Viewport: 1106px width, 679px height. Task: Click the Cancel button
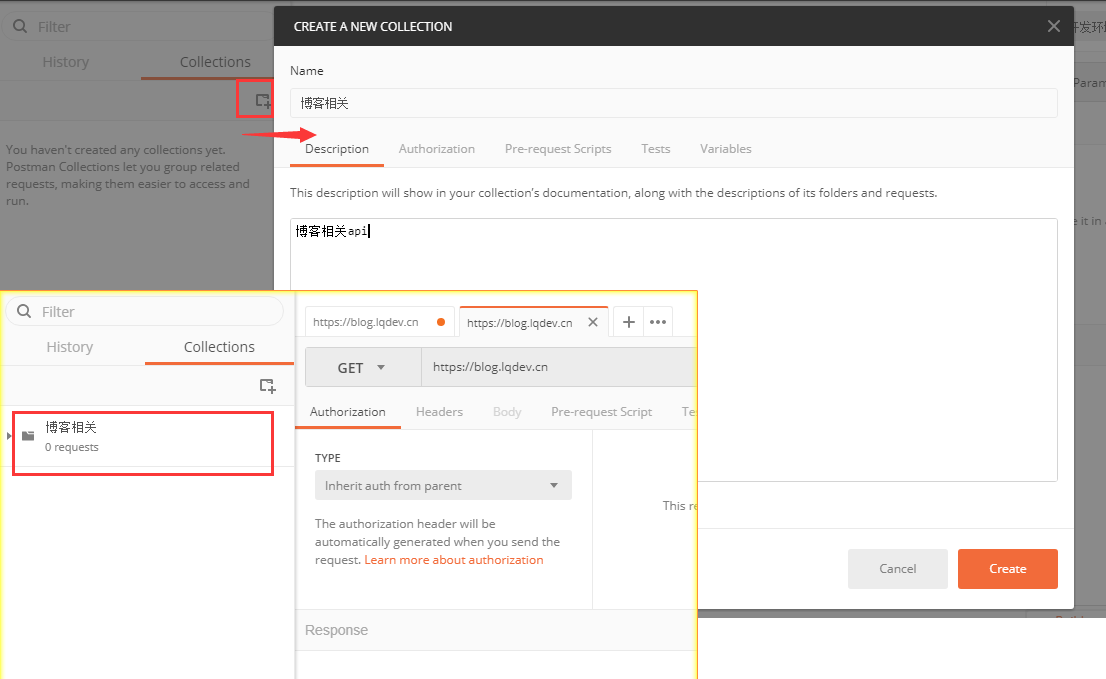(x=898, y=569)
